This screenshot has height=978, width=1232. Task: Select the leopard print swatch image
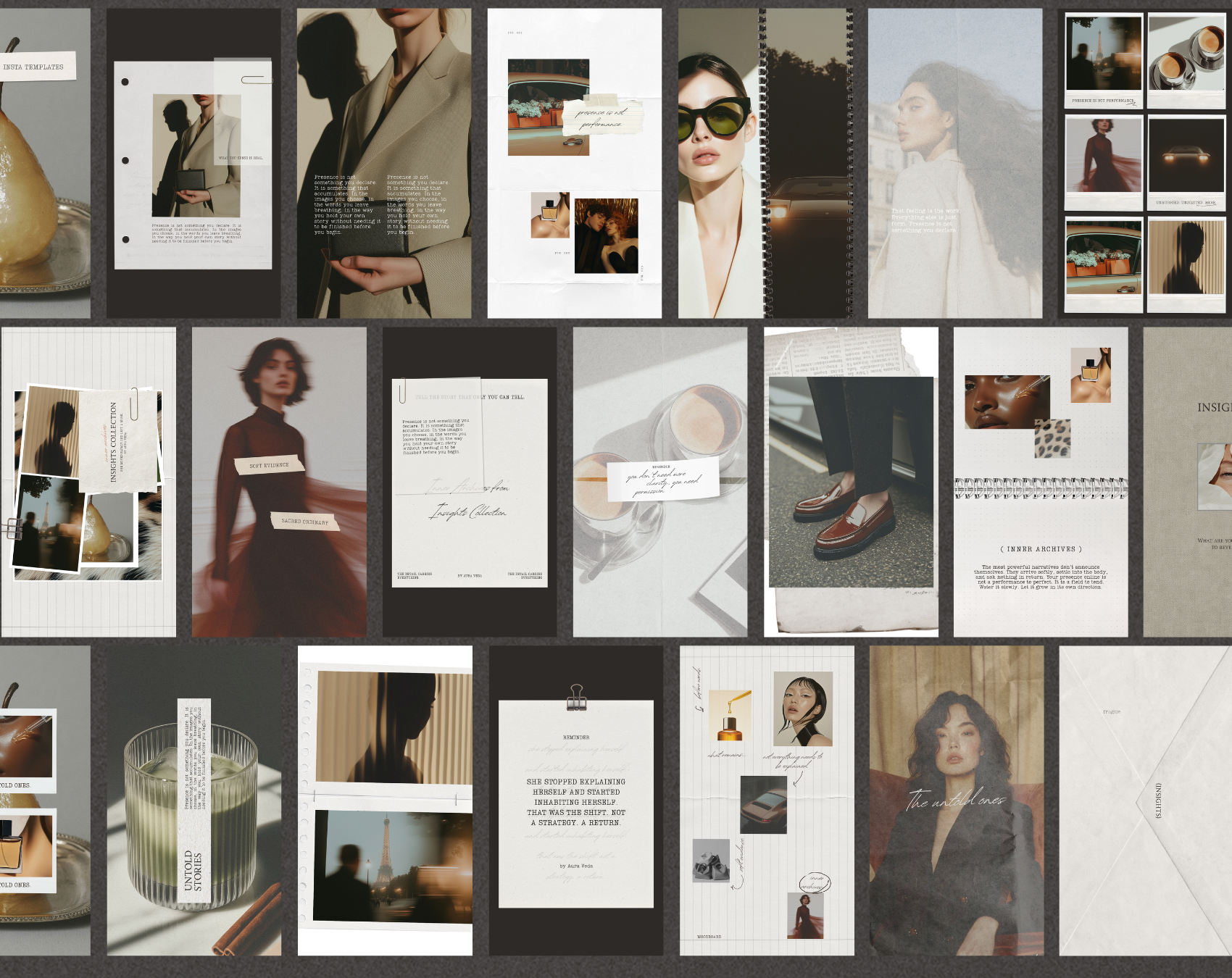pos(1052,439)
